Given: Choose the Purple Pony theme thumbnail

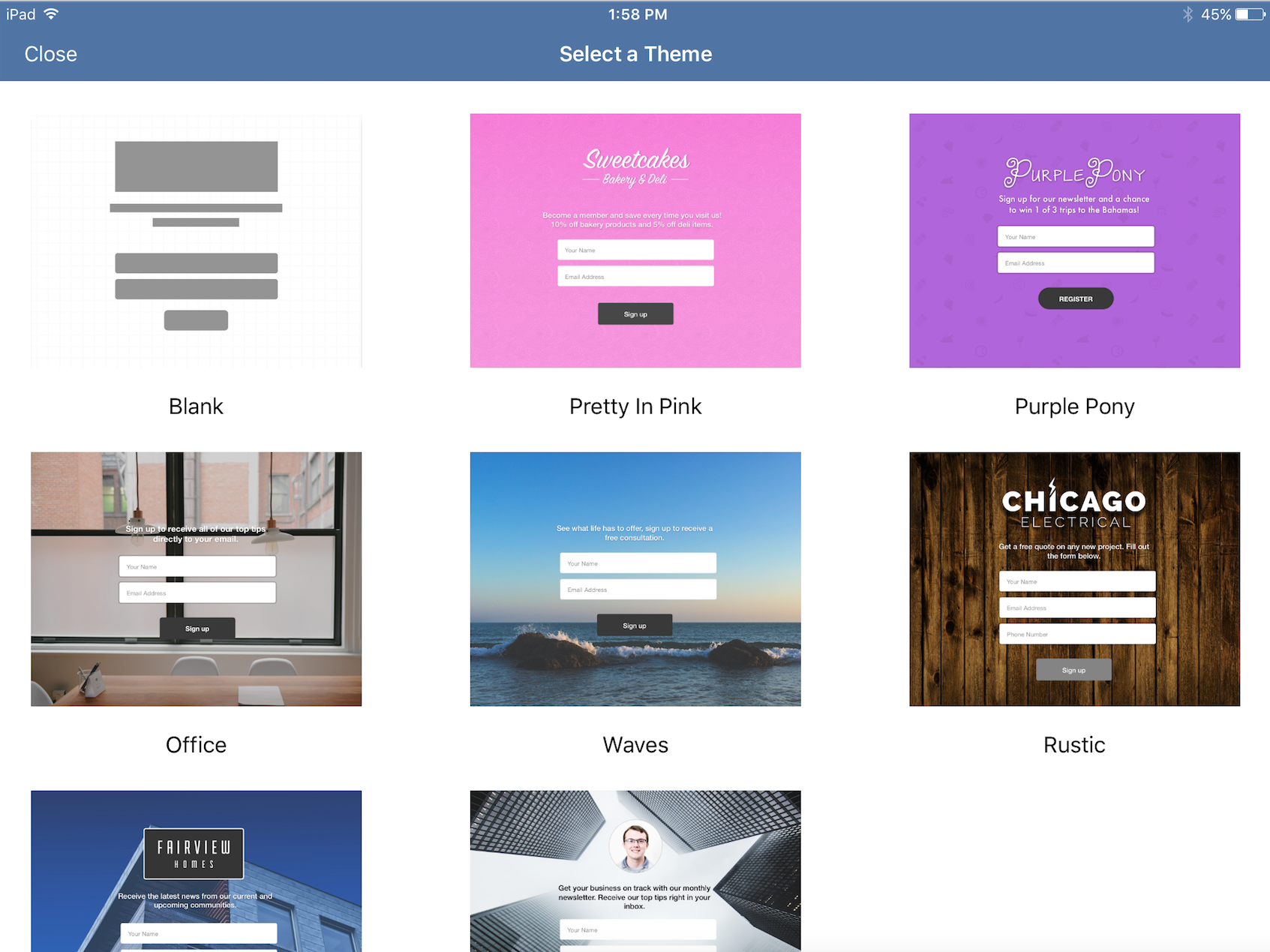Looking at the screenshot, I should pyautogui.click(x=1074, y=241).
